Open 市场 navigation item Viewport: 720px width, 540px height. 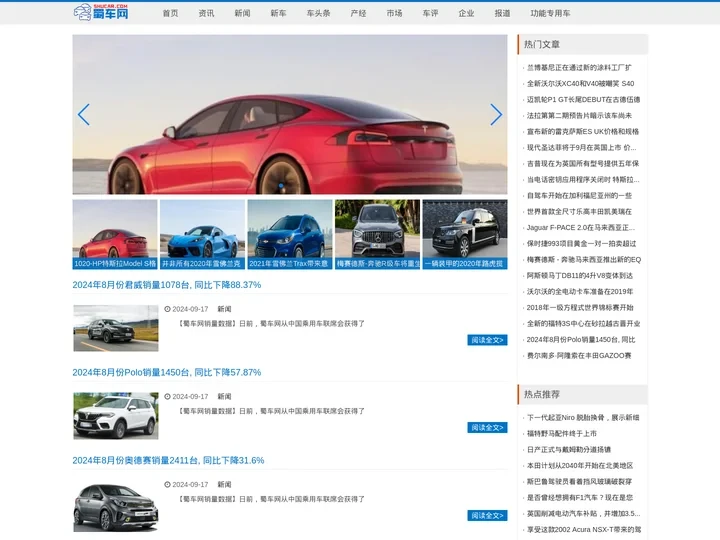[394, 13]
